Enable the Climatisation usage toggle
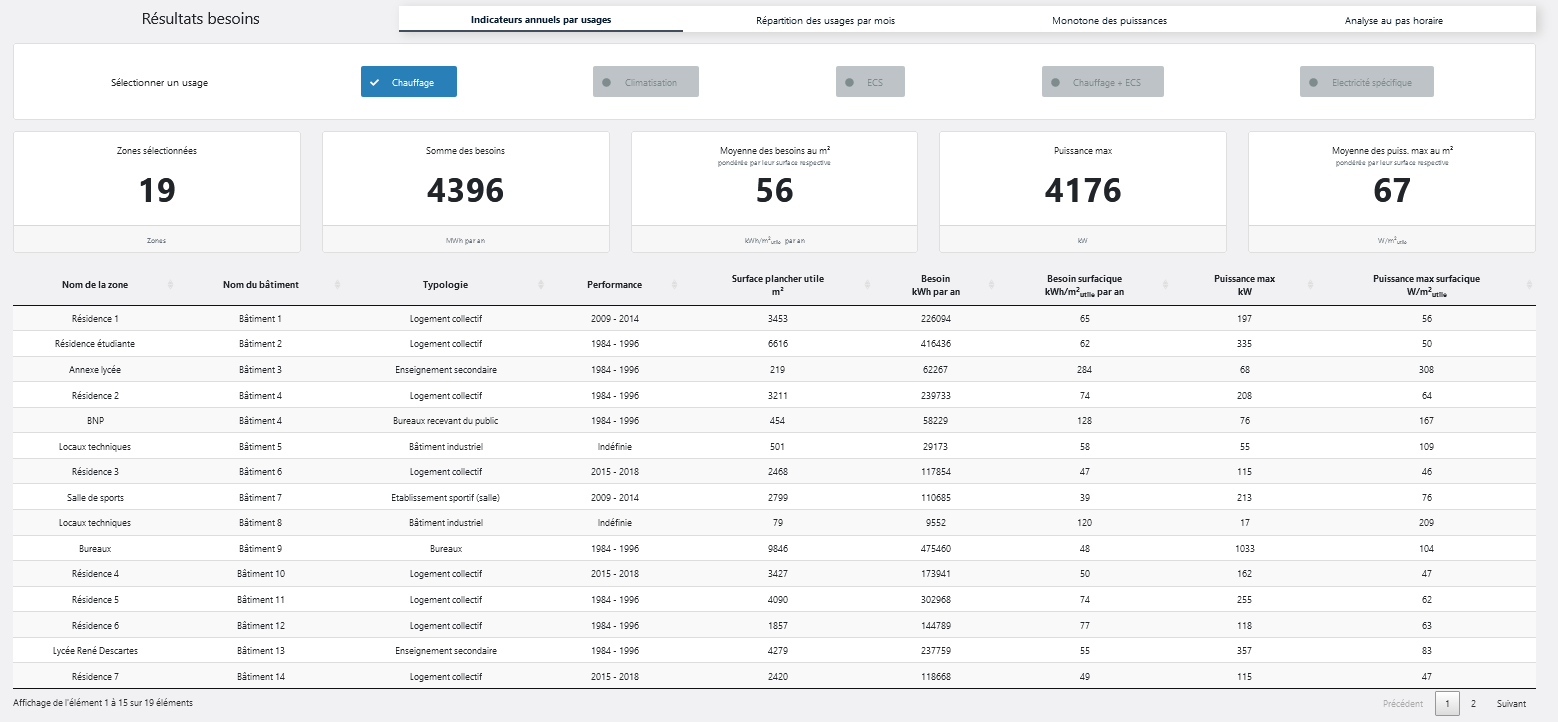 646,82
